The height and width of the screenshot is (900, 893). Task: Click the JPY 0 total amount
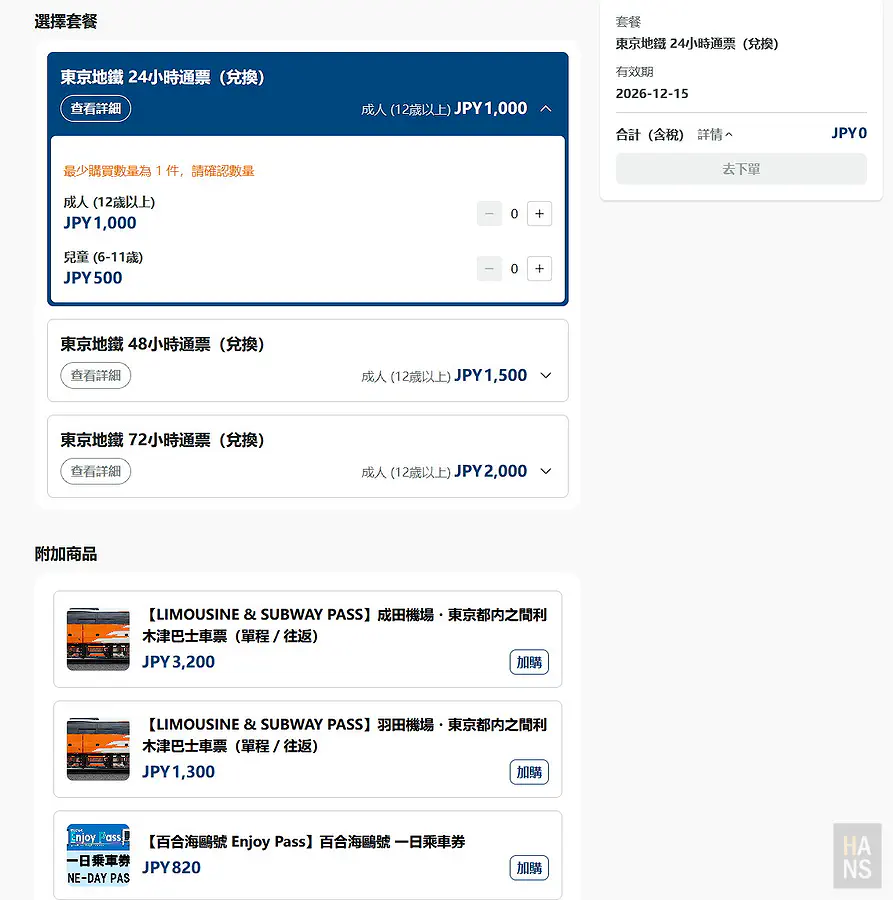click(x=849, y=133)
